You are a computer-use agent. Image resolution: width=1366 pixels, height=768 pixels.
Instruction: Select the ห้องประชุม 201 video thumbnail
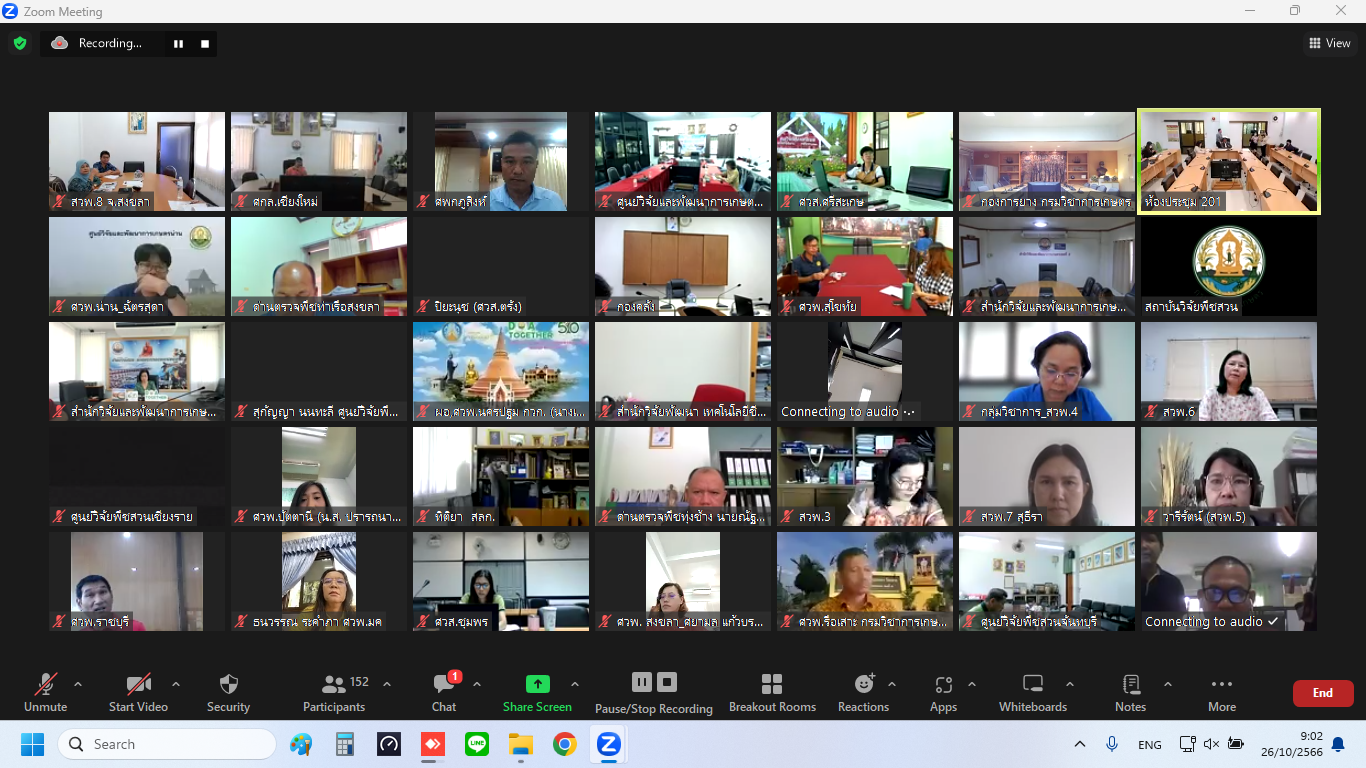[x=1229, y=161]
